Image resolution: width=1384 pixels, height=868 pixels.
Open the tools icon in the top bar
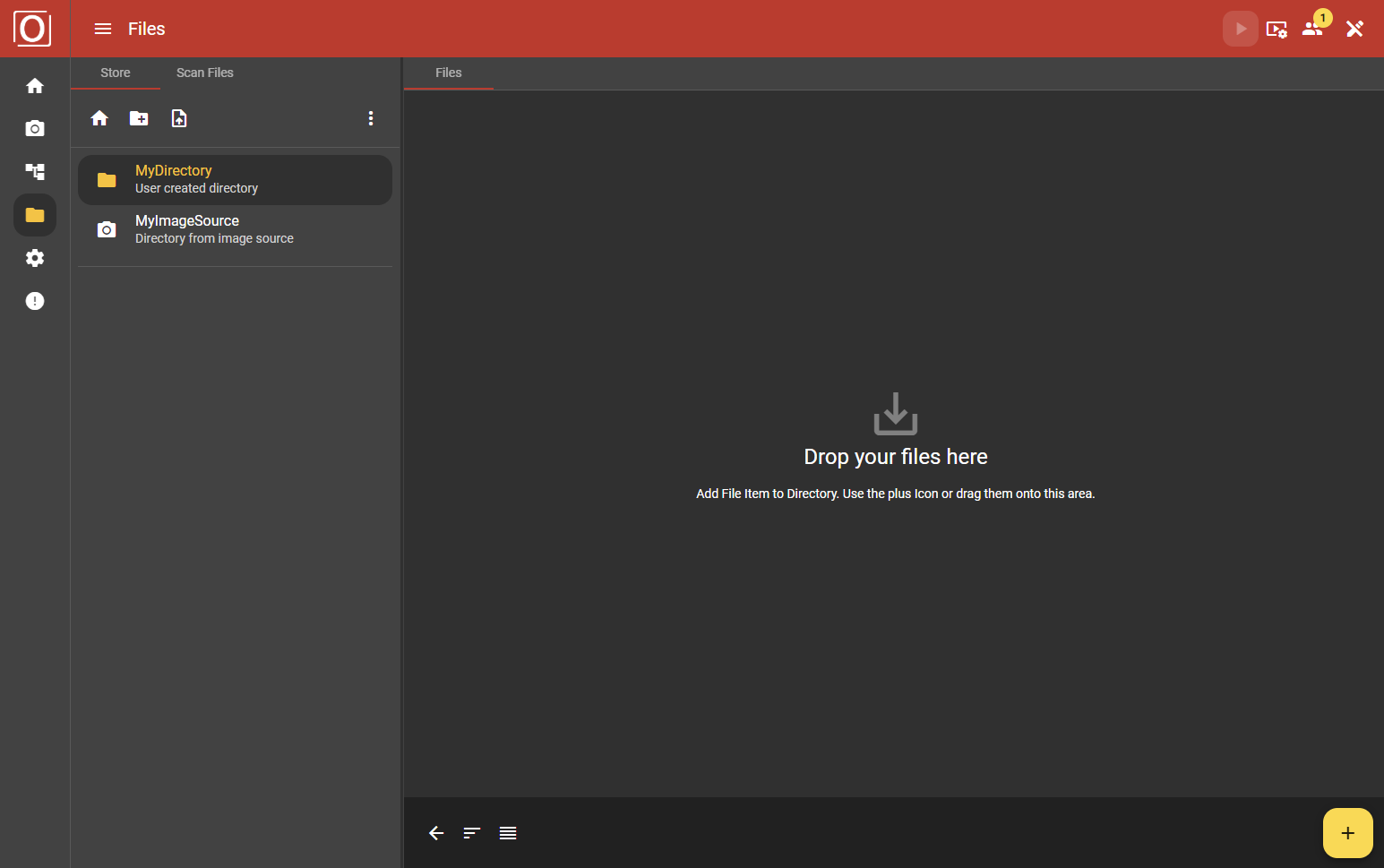click(1355, 28)
